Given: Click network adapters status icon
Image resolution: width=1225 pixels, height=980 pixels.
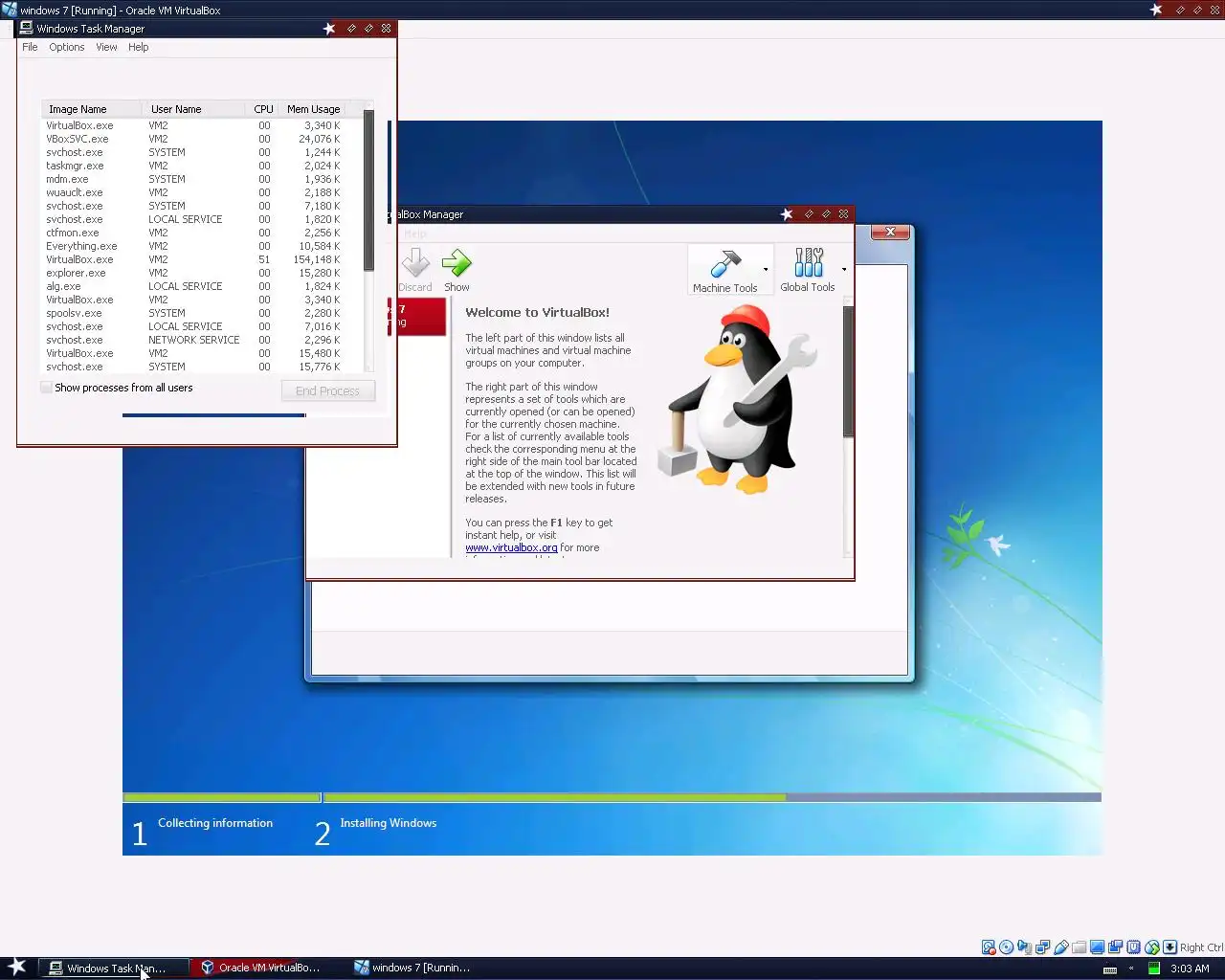Looking at the screenshot, I should point(1042,947).
